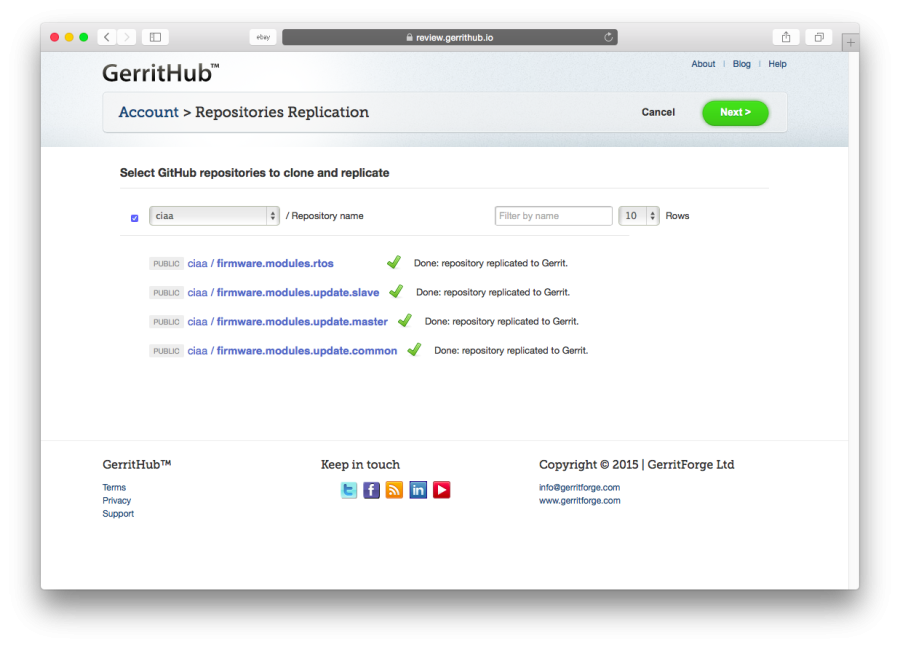Open the rows count dropdown
Image resolution: width=900 pixels, height=647 pixels.
pyautogui.click(x=639, y=216)
